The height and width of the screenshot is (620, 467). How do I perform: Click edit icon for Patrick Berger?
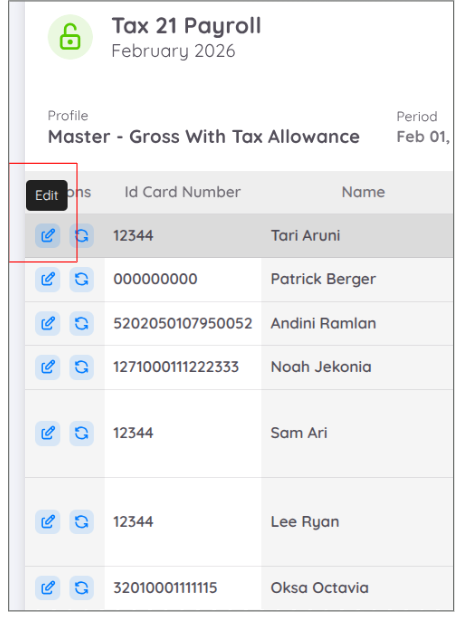pyautogui.click(x=47, y=280)
